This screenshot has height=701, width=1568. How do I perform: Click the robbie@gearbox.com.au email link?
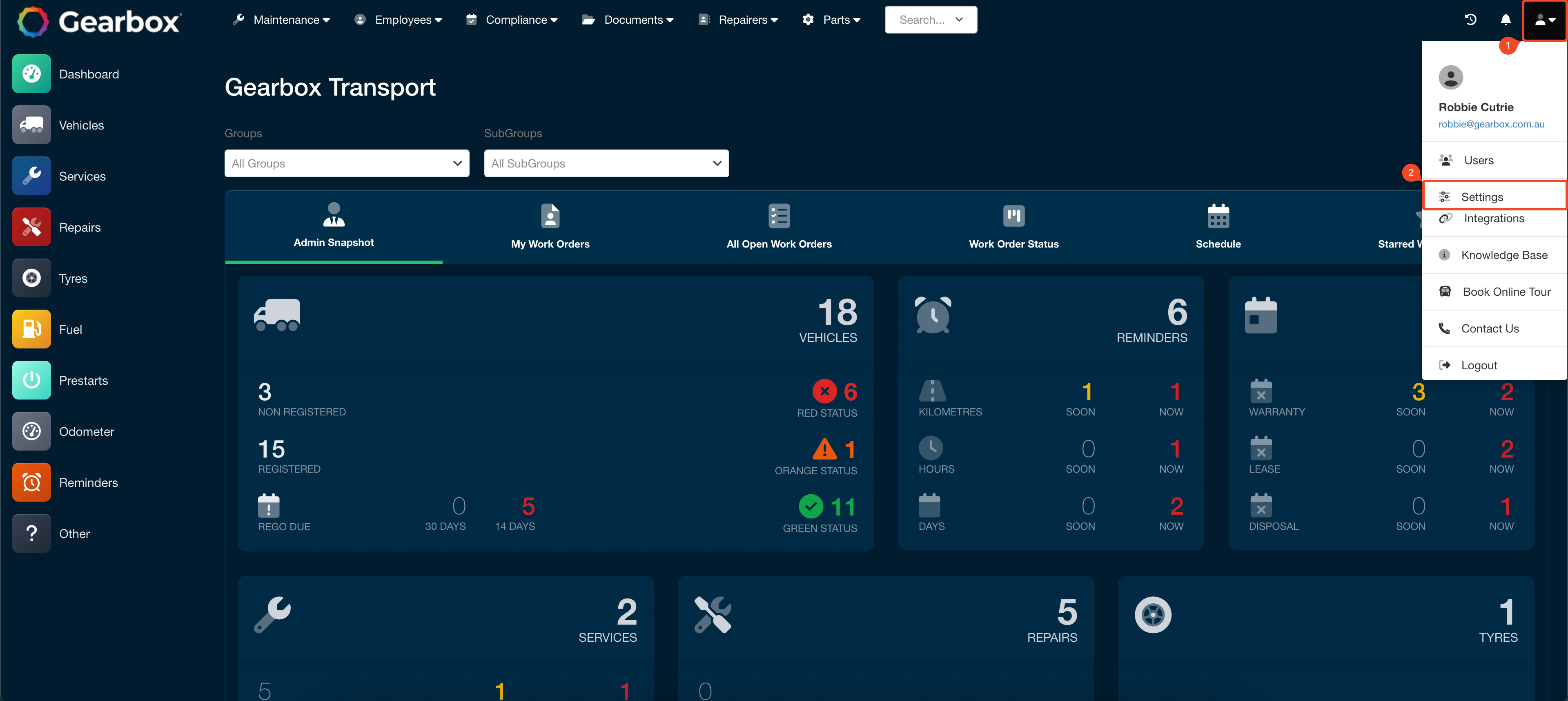(1491, 124)
